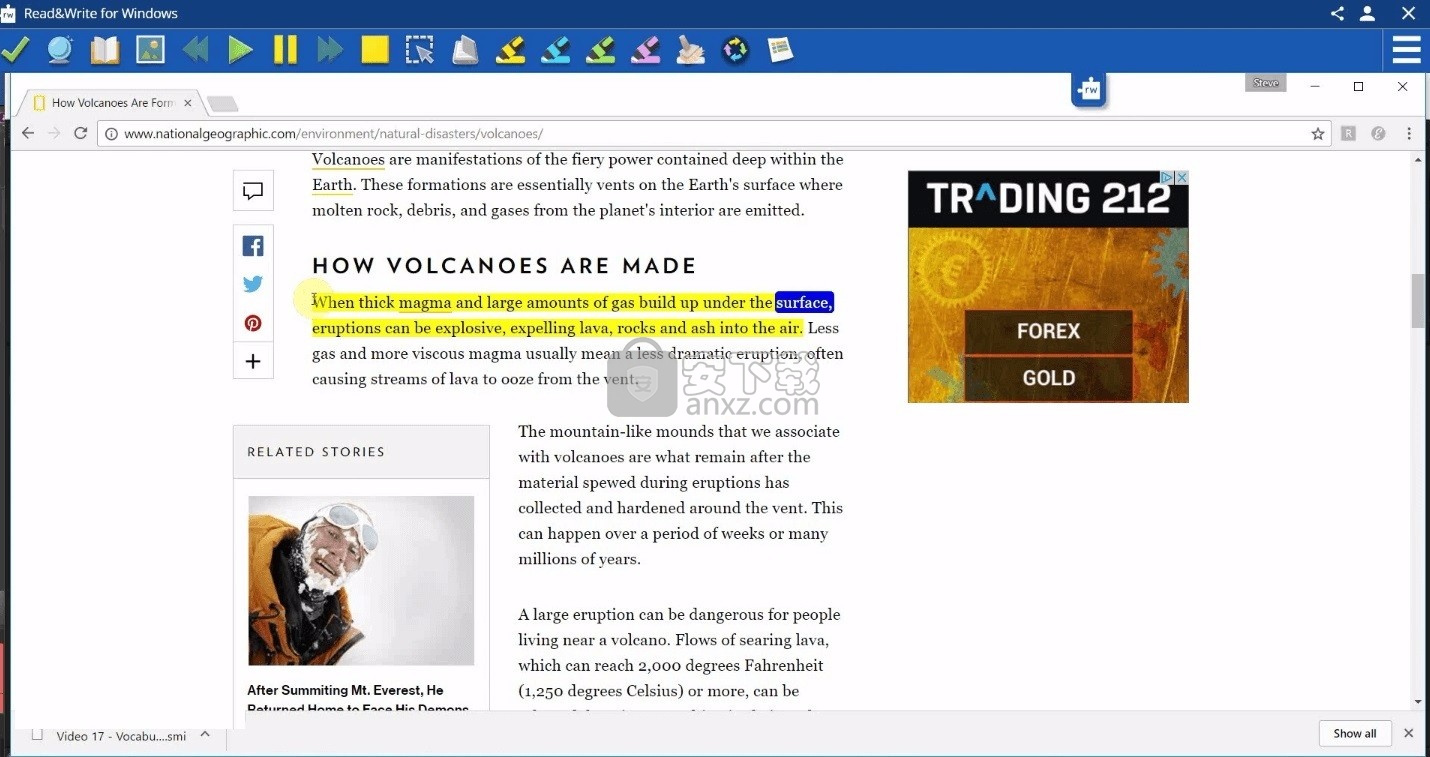Click the AdChoices triangle icon

(1167, 177)
